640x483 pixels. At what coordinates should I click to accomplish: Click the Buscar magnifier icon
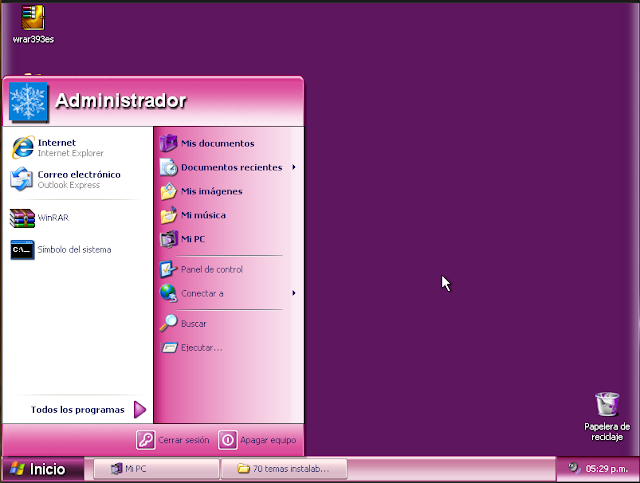pyautogui.click(x=168, y=323)
